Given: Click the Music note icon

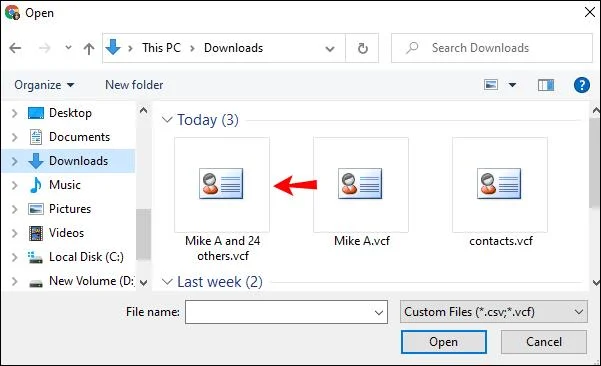Looking at the screenshot, I should coord(36,185).
